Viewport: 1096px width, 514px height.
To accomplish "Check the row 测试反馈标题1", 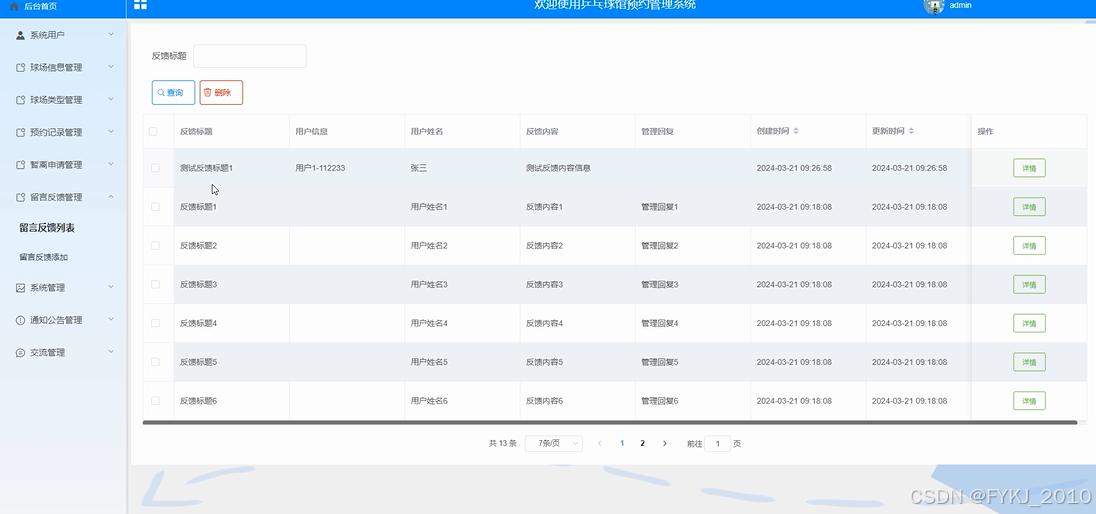I will coord(155,168).
